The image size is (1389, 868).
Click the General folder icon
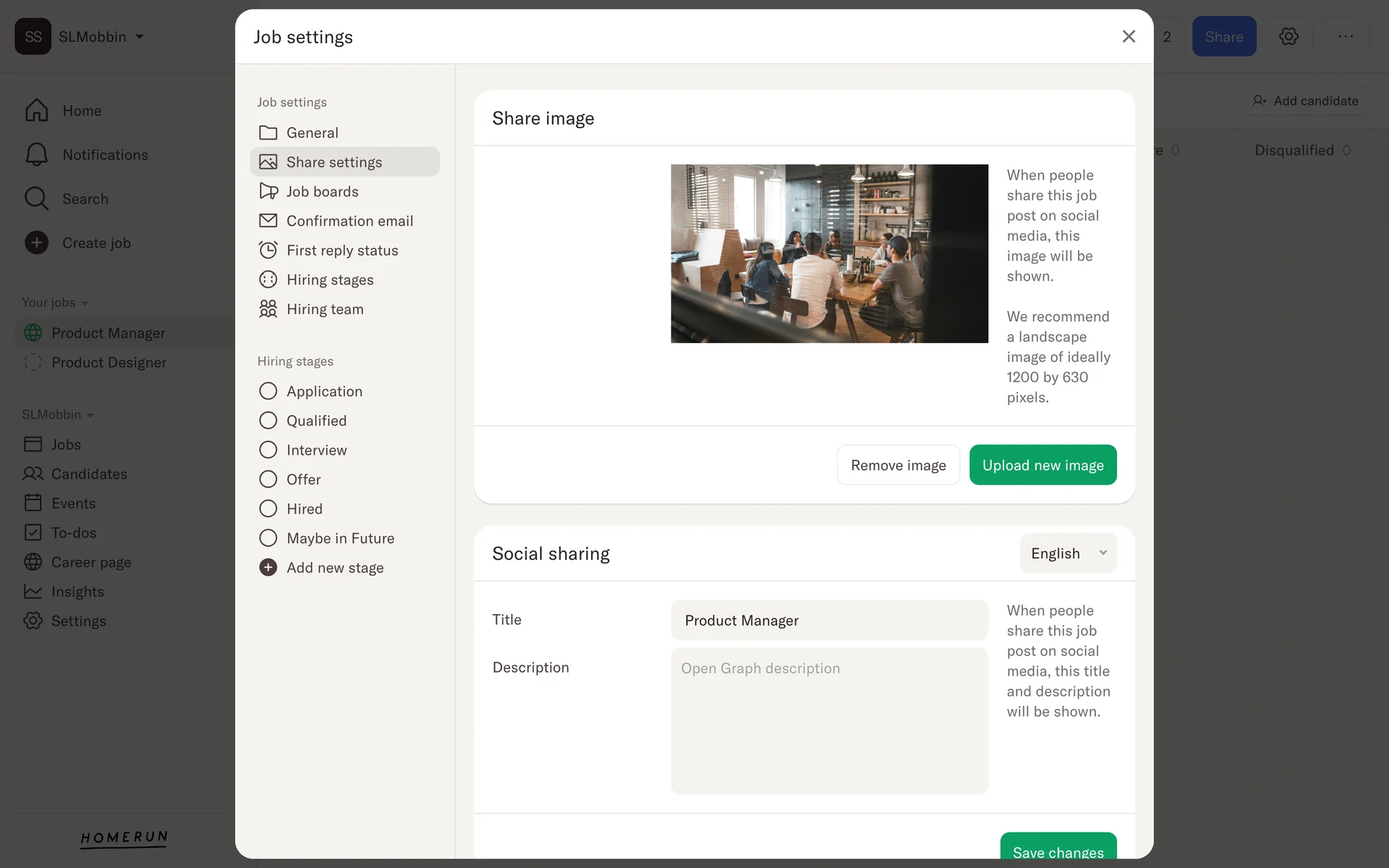coord(268,132)
